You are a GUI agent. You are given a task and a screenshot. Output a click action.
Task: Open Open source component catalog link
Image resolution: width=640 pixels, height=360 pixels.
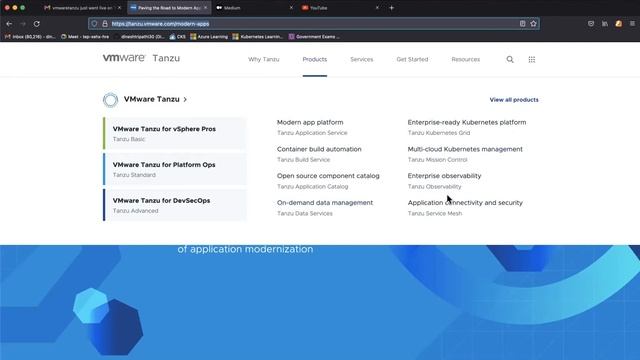[328, 176]
